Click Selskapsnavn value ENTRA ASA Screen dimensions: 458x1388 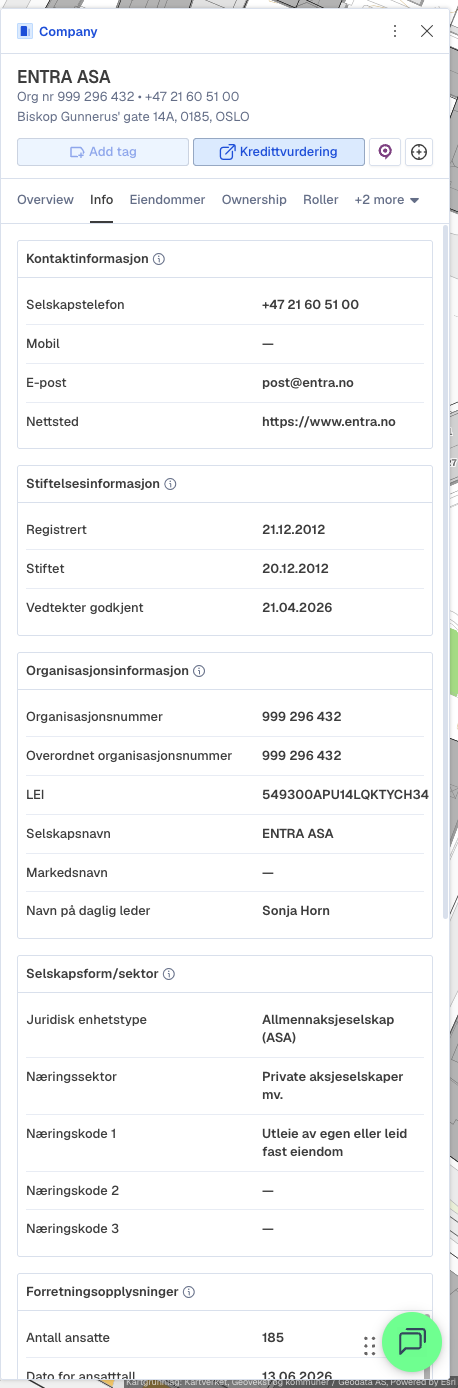click(298, 834)
